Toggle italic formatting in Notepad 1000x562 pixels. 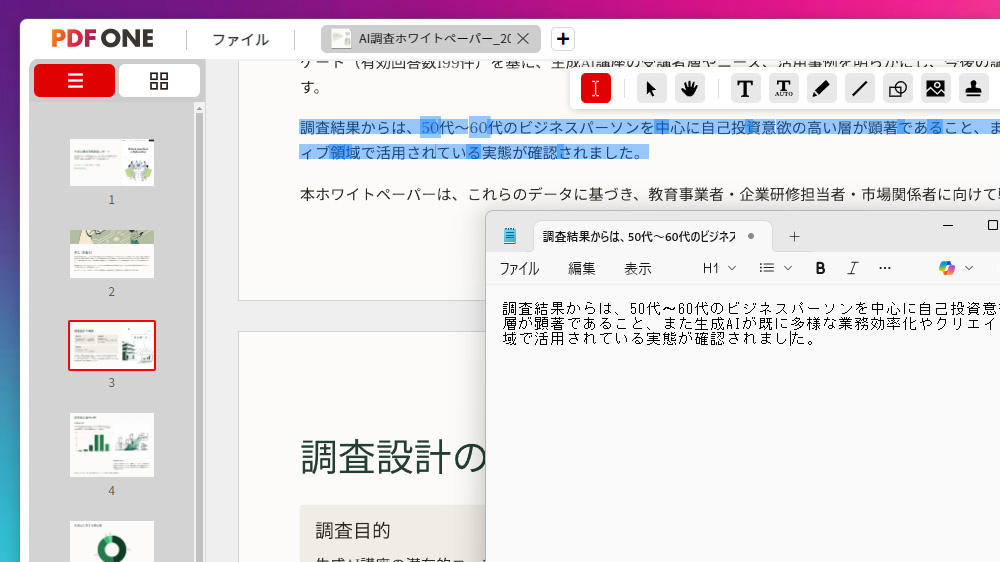click(852, 268)
